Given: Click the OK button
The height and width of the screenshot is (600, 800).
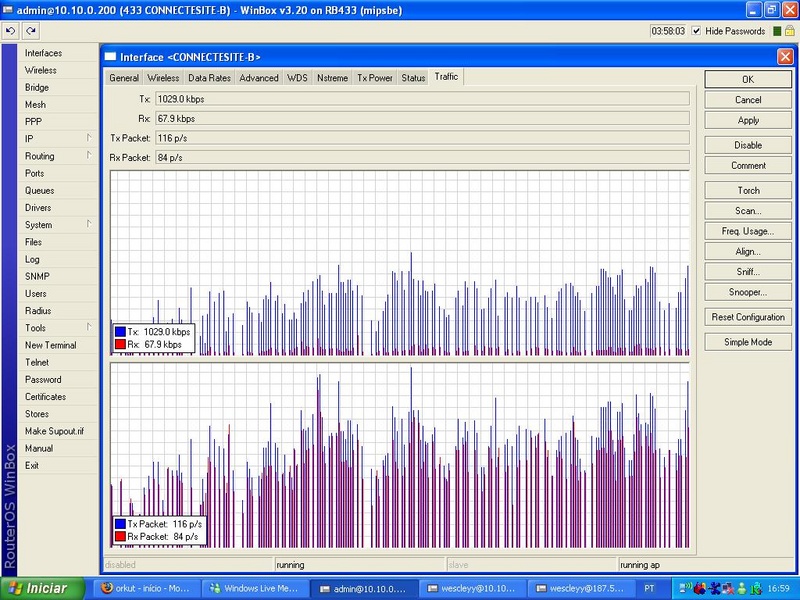Looking at the screenshot, I should 748,79.
